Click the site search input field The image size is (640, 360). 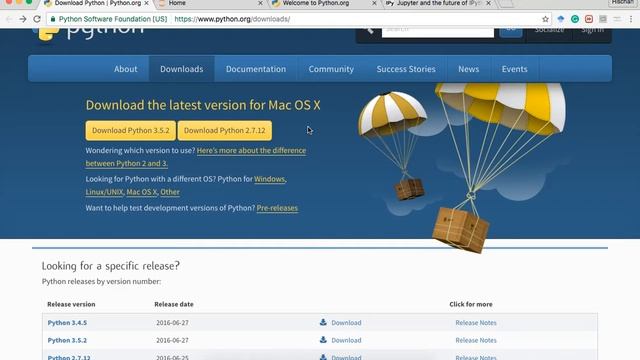click(x=438, y=32)
